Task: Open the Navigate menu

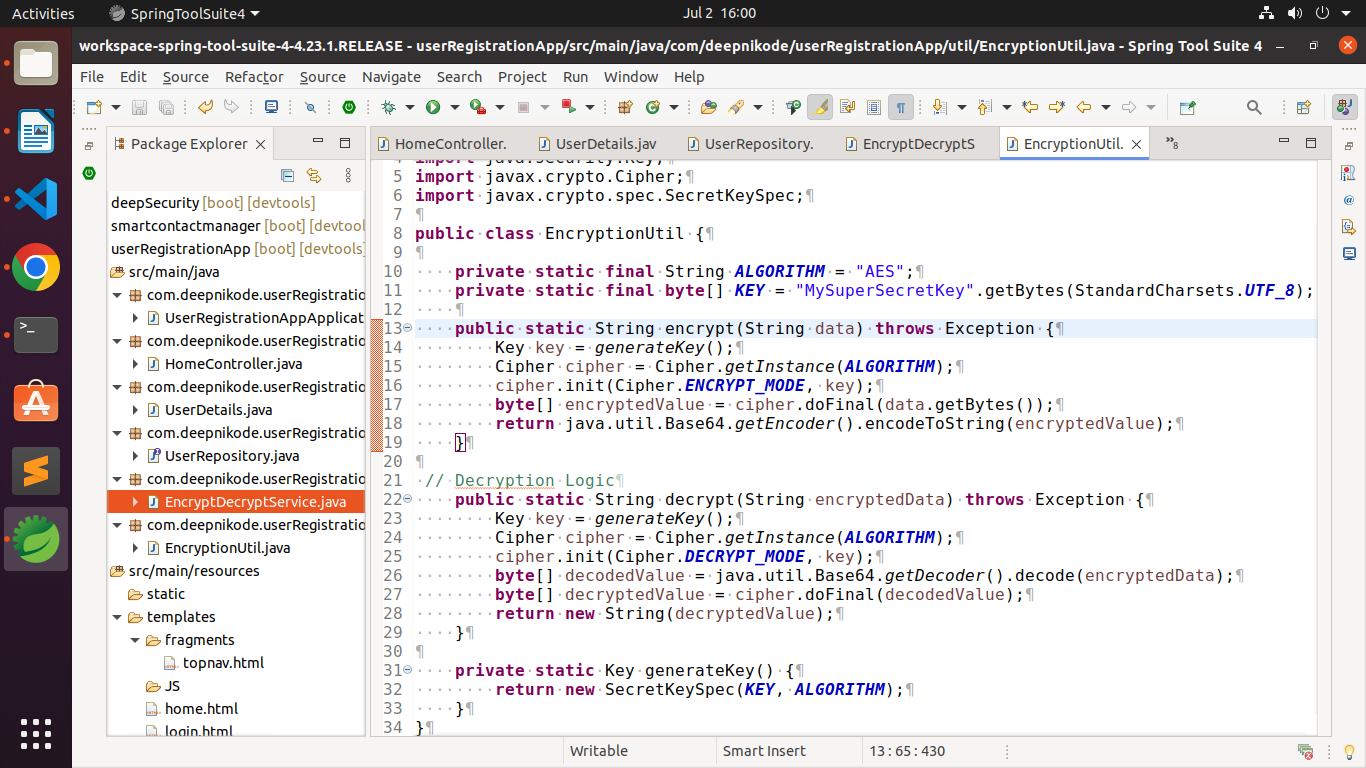Action: 391,77
